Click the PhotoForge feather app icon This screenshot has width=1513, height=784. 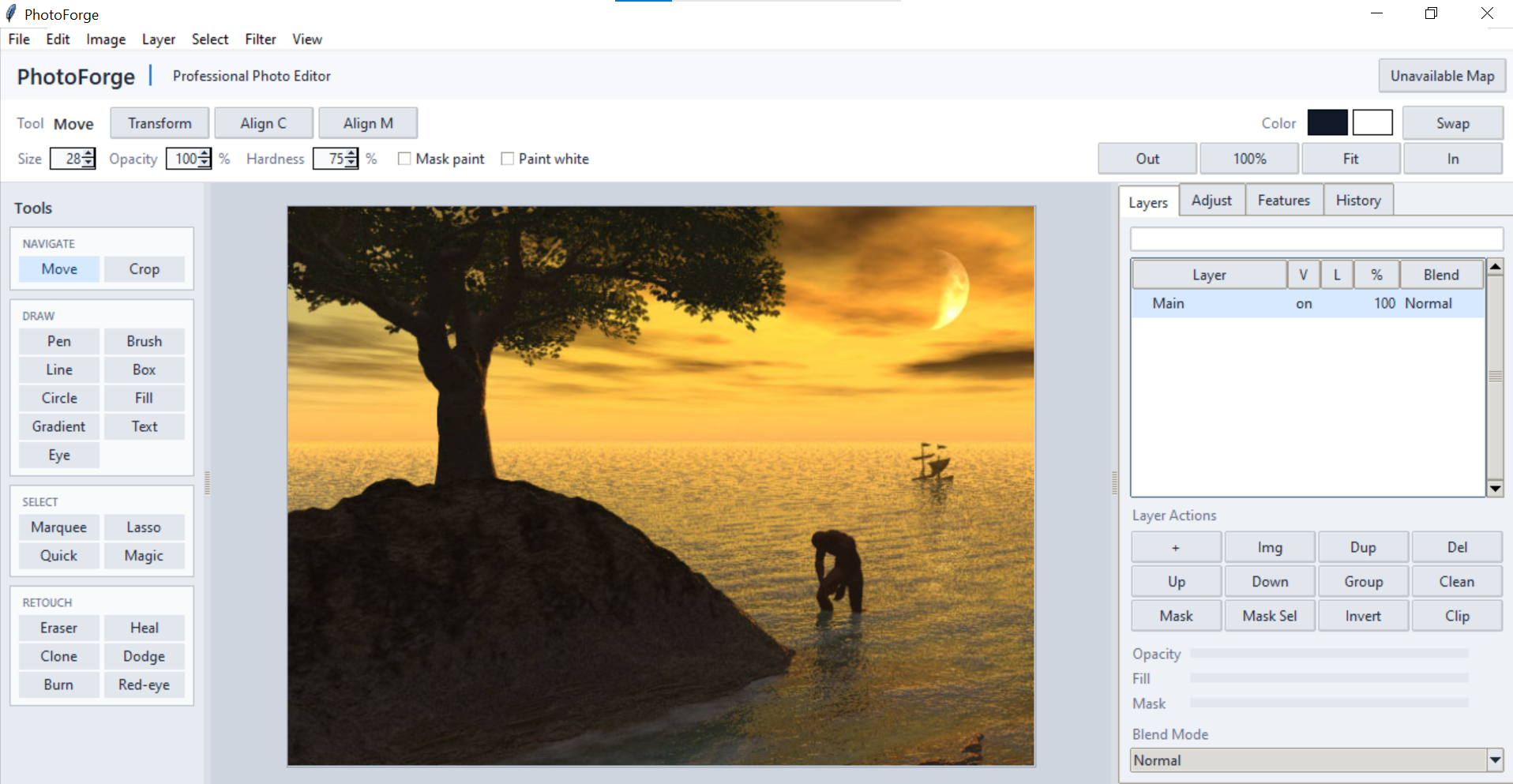click(11, 13)
